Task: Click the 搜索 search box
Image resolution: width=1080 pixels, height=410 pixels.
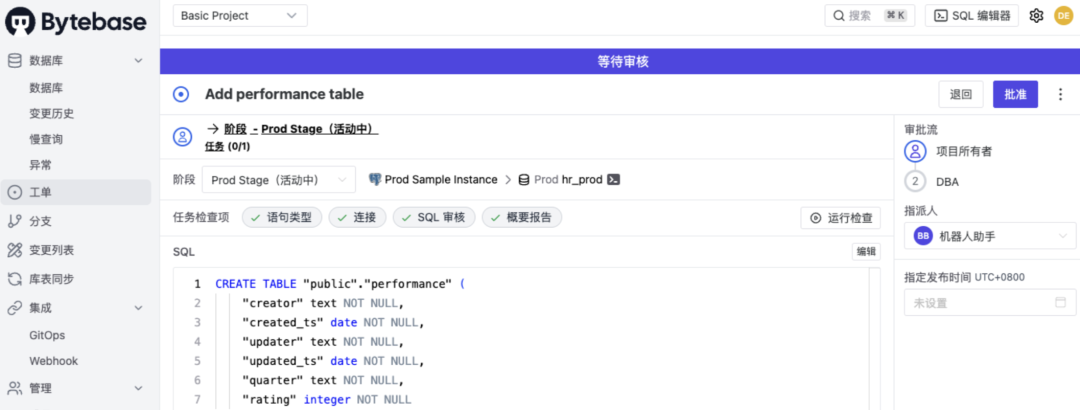Action: pyautogui.click(x=870, y=16)
